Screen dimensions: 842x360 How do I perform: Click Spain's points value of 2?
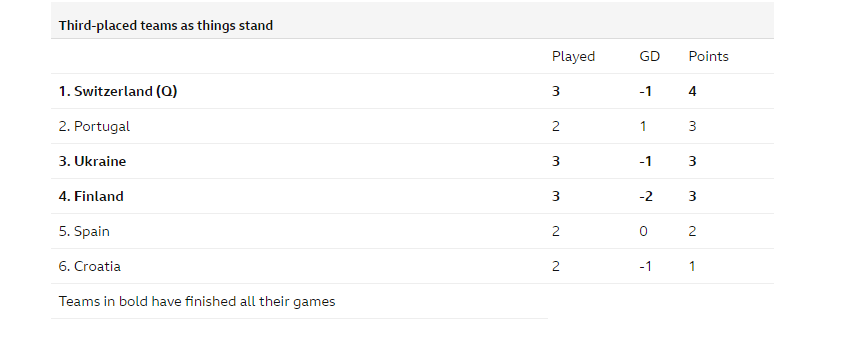click(x=692, y=231)
